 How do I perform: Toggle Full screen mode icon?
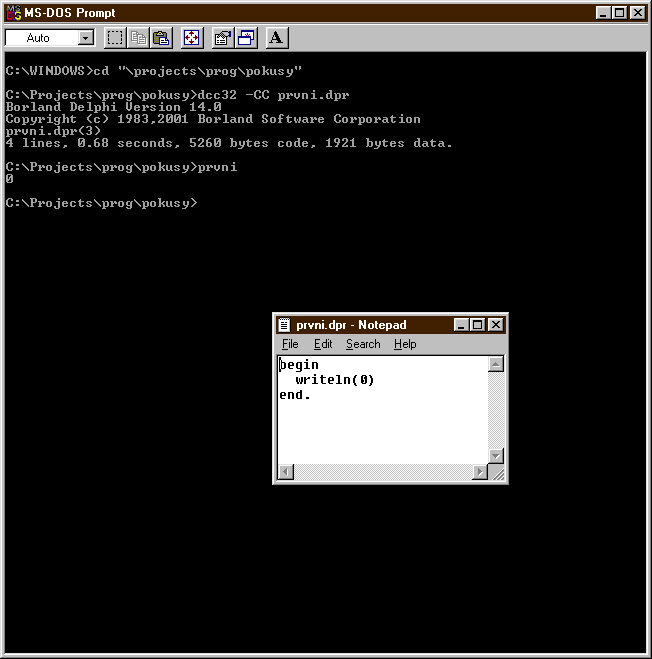[x=192, y=38]
